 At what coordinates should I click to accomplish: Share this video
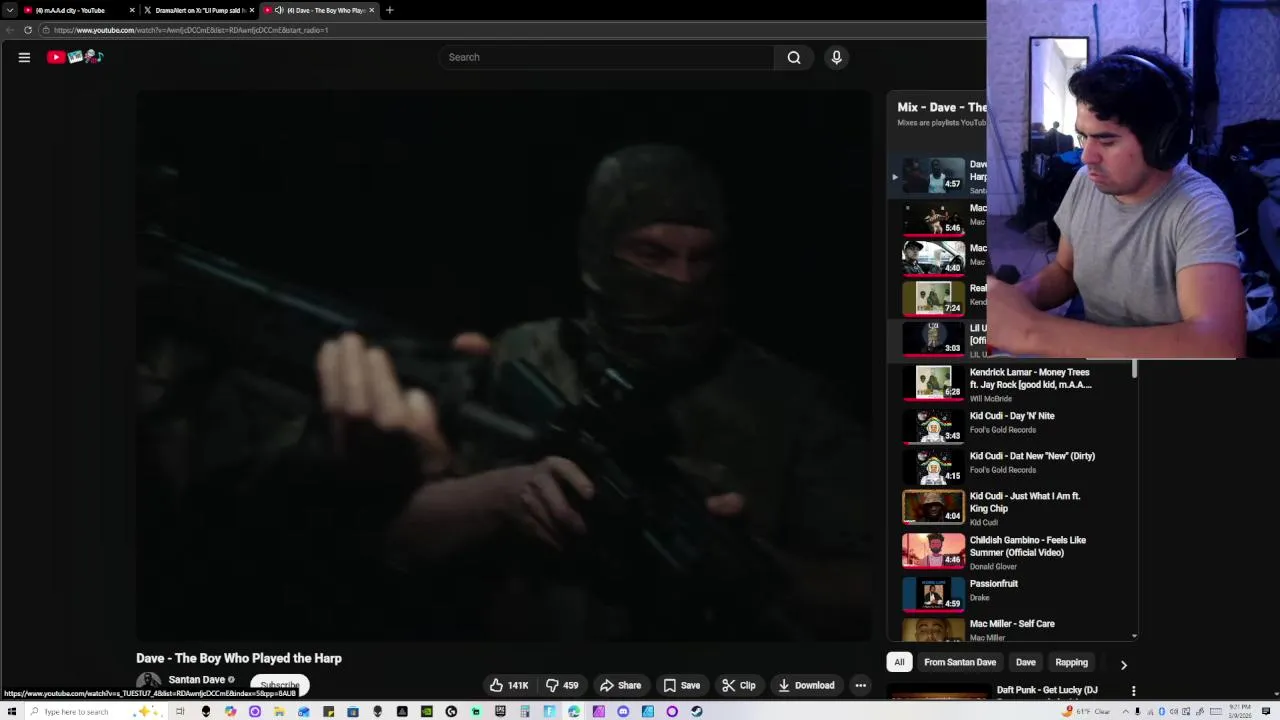[621, 685]
